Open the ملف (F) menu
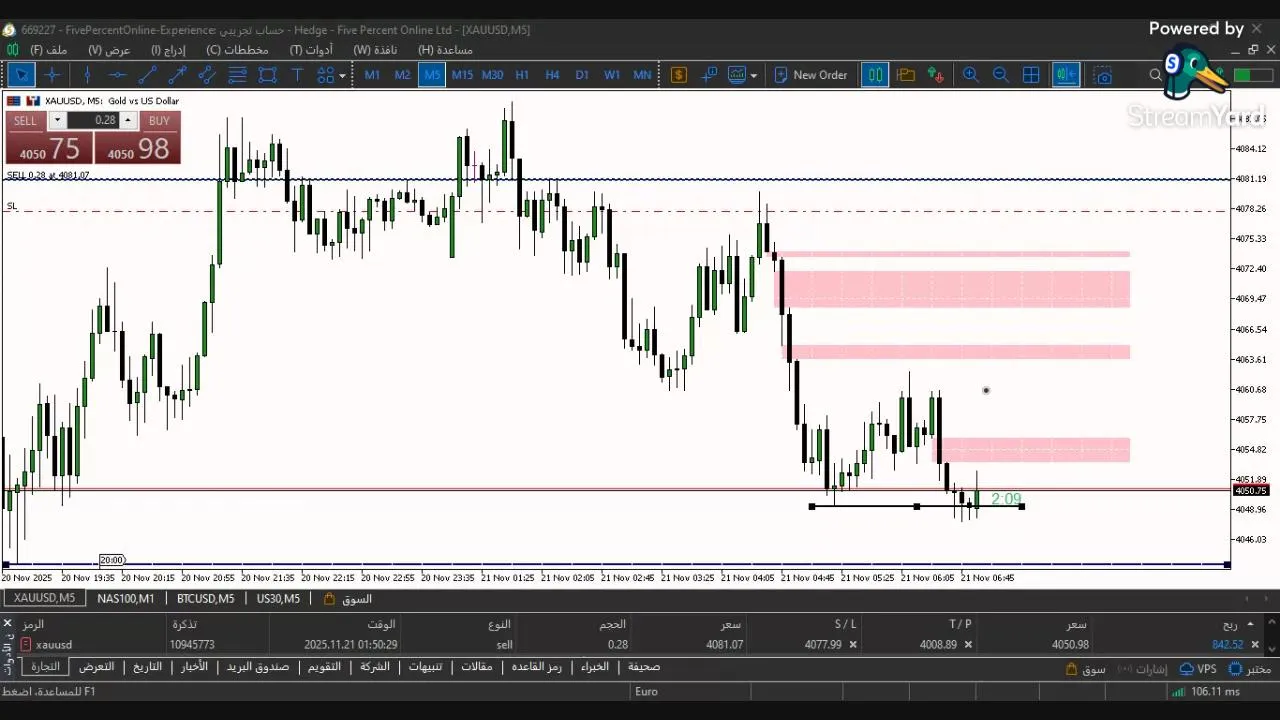The height and width of the screenshot is (720, 1280). tap(48, 49)
